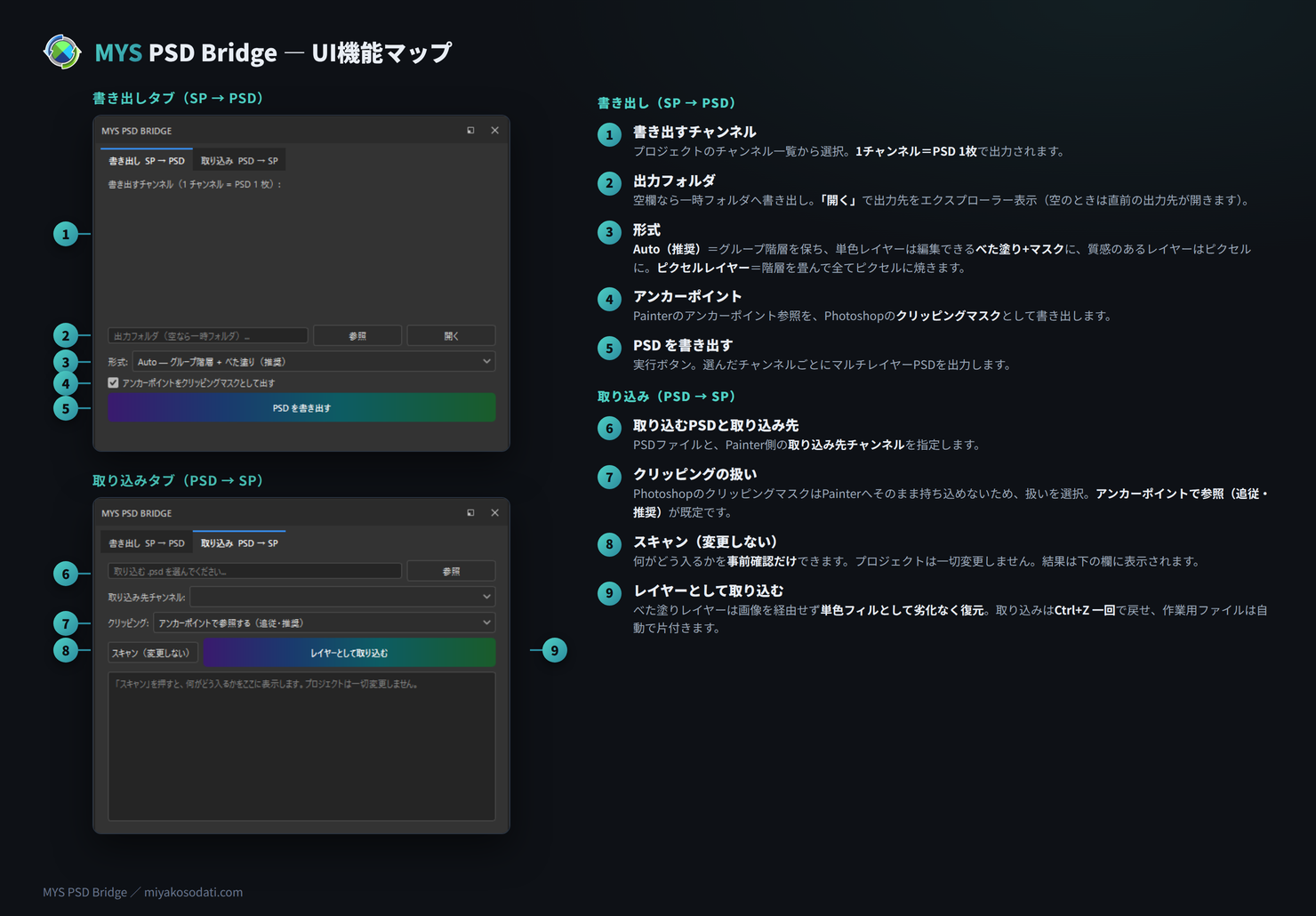Switch to 取り込み tab in 書き出しタブ window

click(x=239, y=161)
